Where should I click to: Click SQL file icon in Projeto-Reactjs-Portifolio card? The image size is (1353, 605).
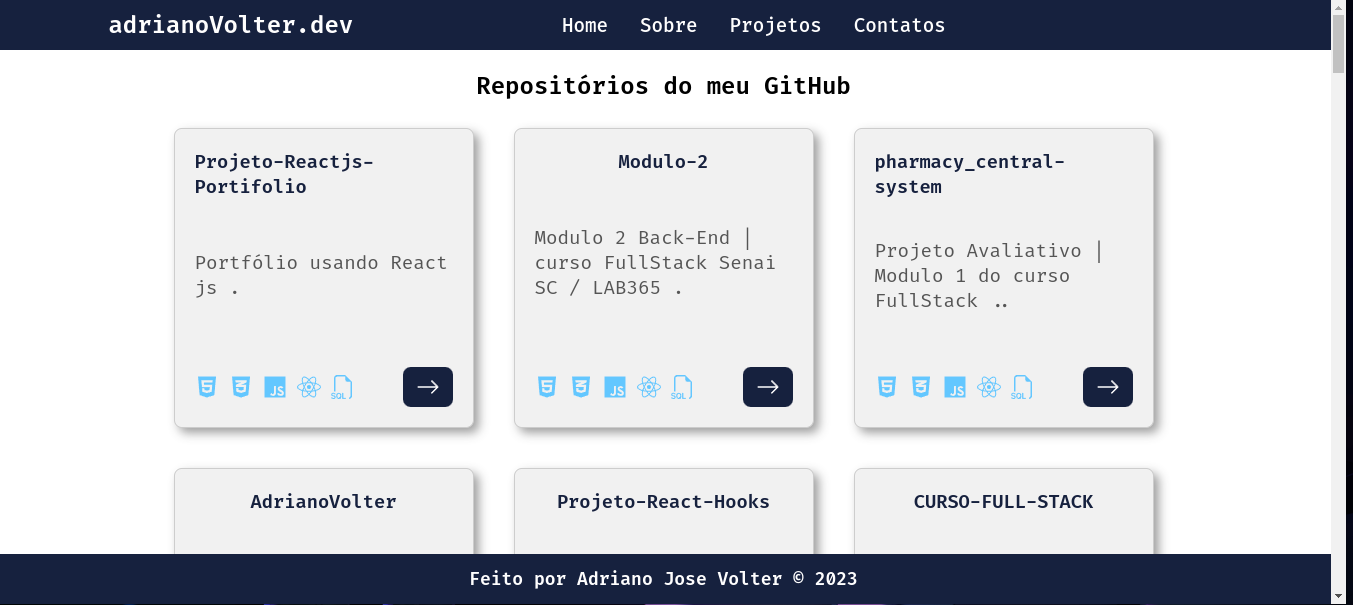click(342, 387)
